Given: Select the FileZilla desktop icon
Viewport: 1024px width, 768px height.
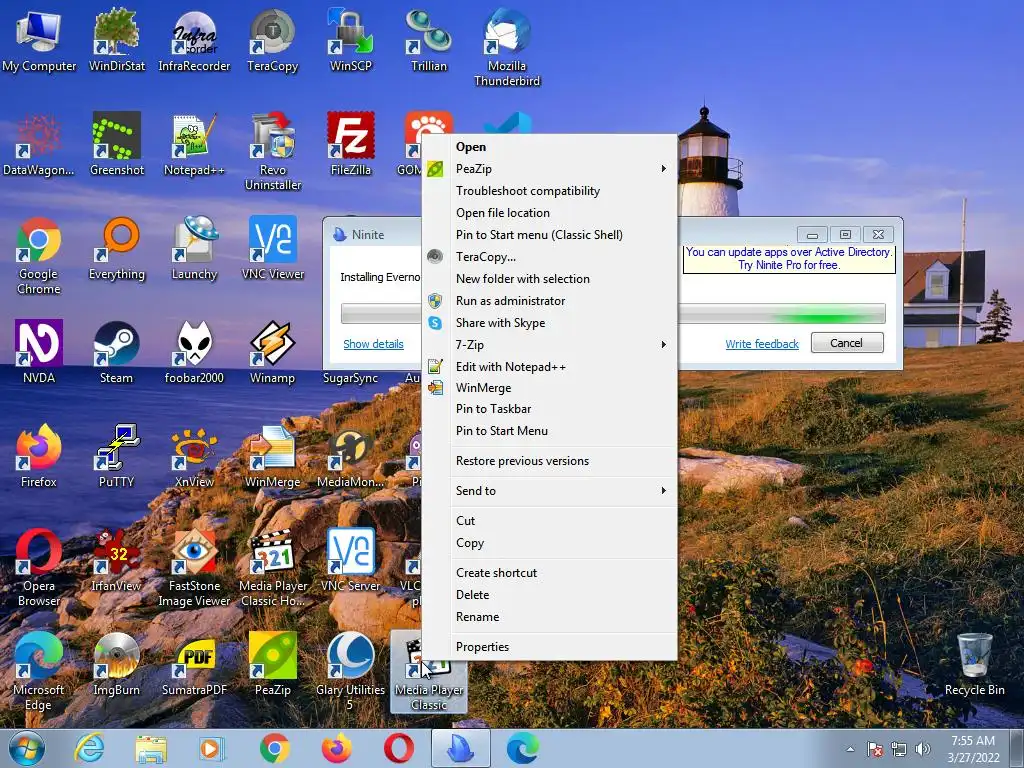Looking at the screenshot, I should point(351,144).
